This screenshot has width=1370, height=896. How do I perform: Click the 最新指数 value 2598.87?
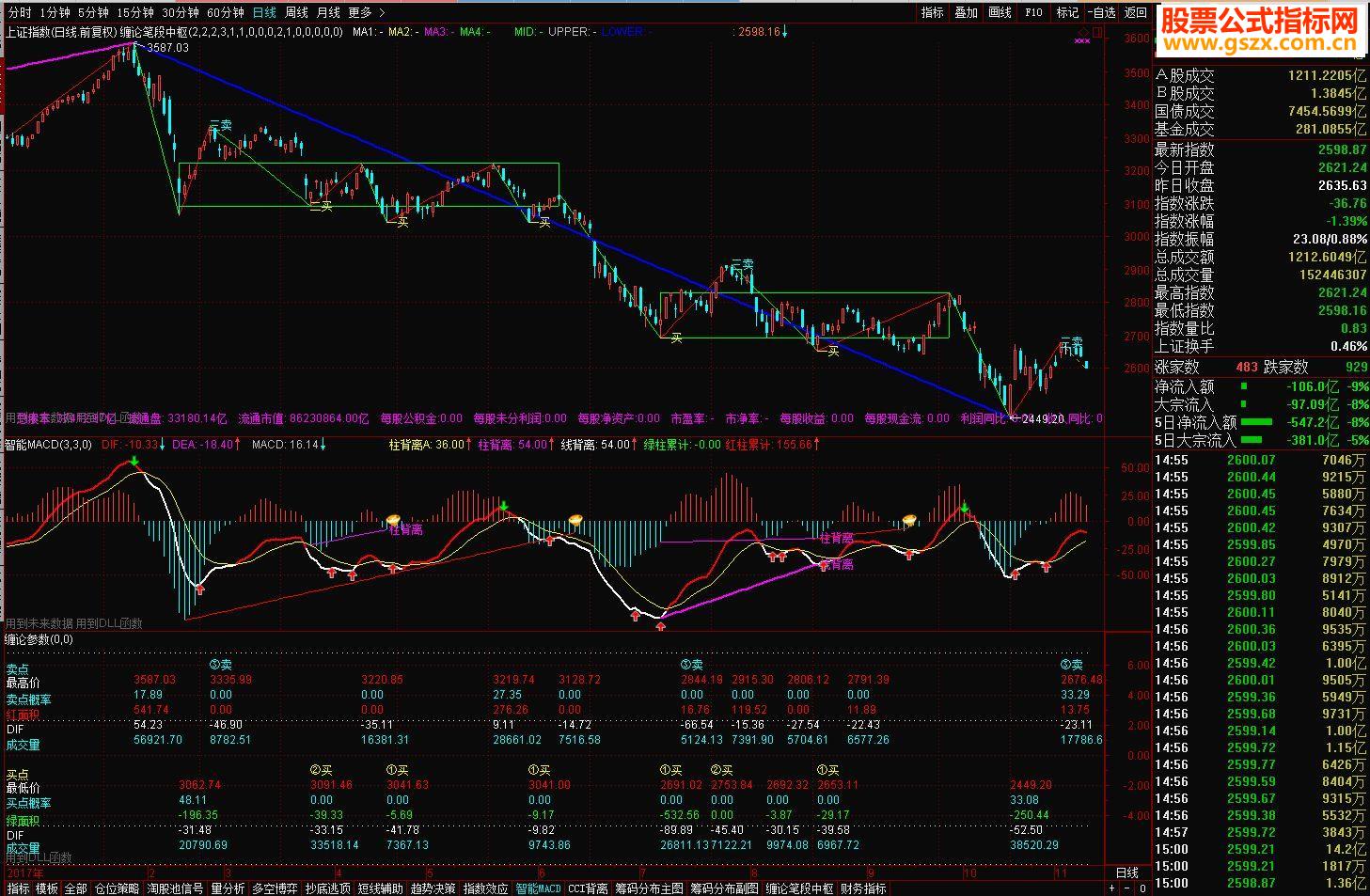[1343, 150]
